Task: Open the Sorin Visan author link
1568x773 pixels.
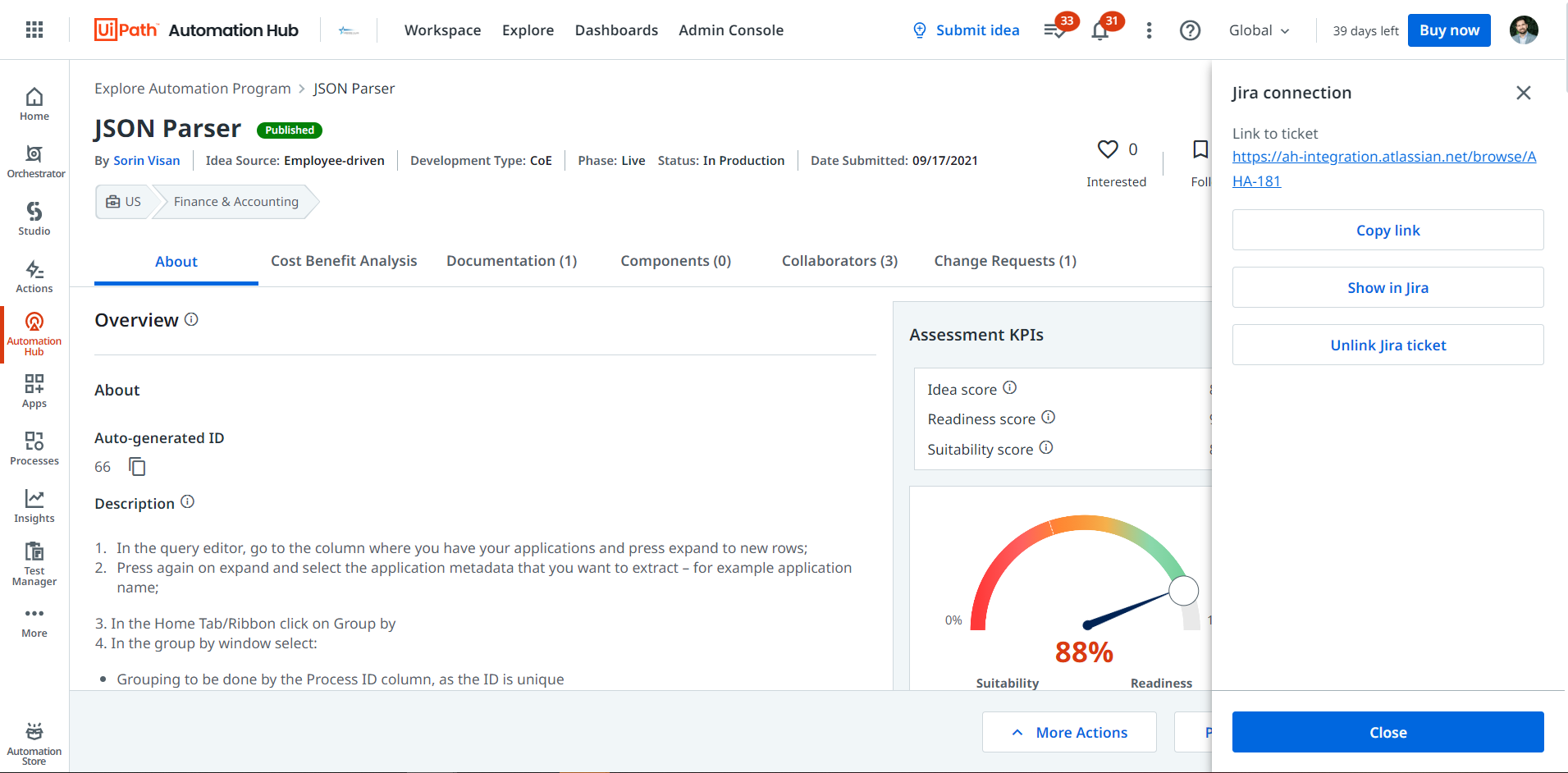Action: pos(147,161)
